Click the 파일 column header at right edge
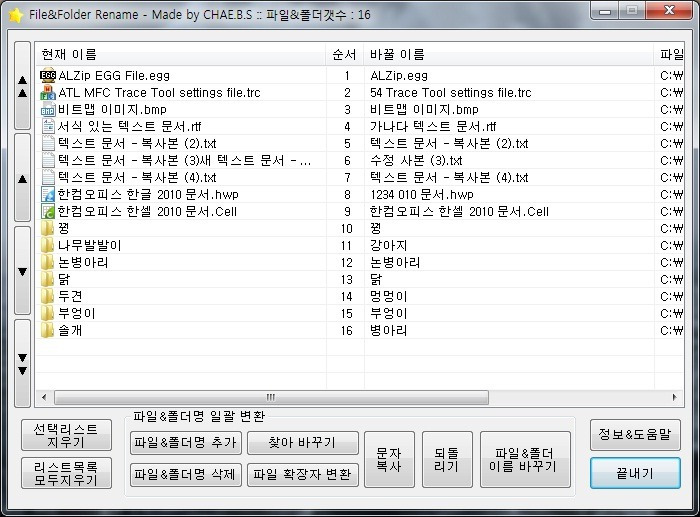 [669, 54]
